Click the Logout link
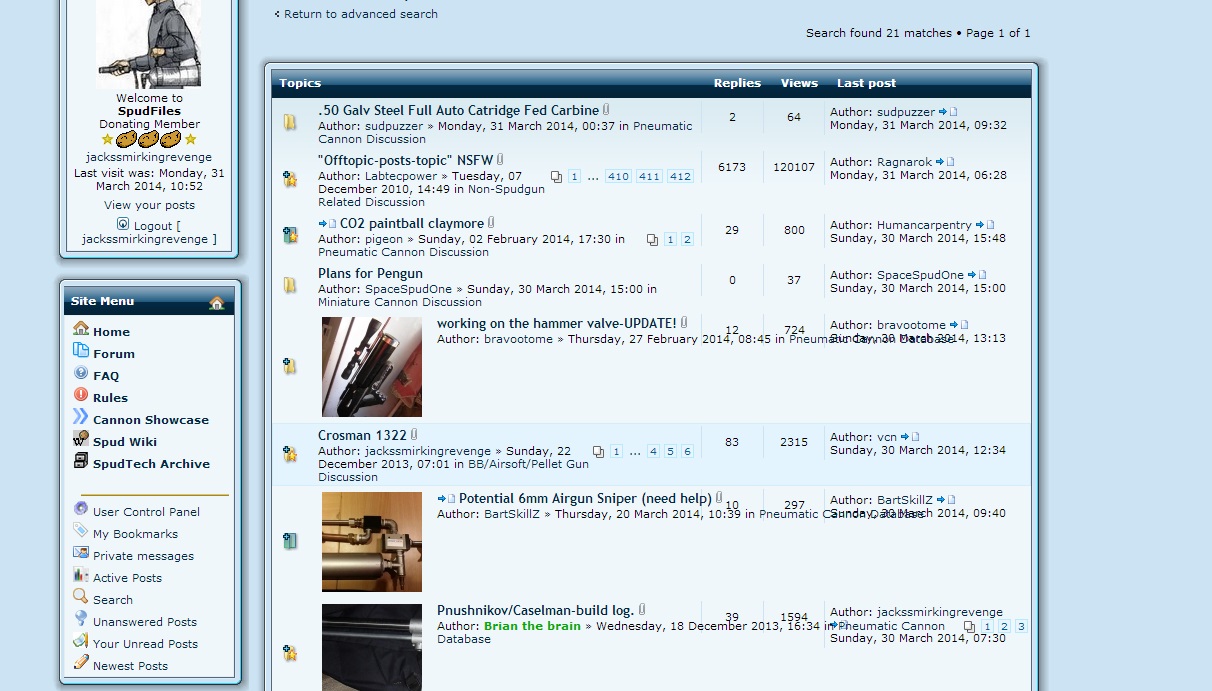This screenshot has width=1212, height=691. coord(153,226)
